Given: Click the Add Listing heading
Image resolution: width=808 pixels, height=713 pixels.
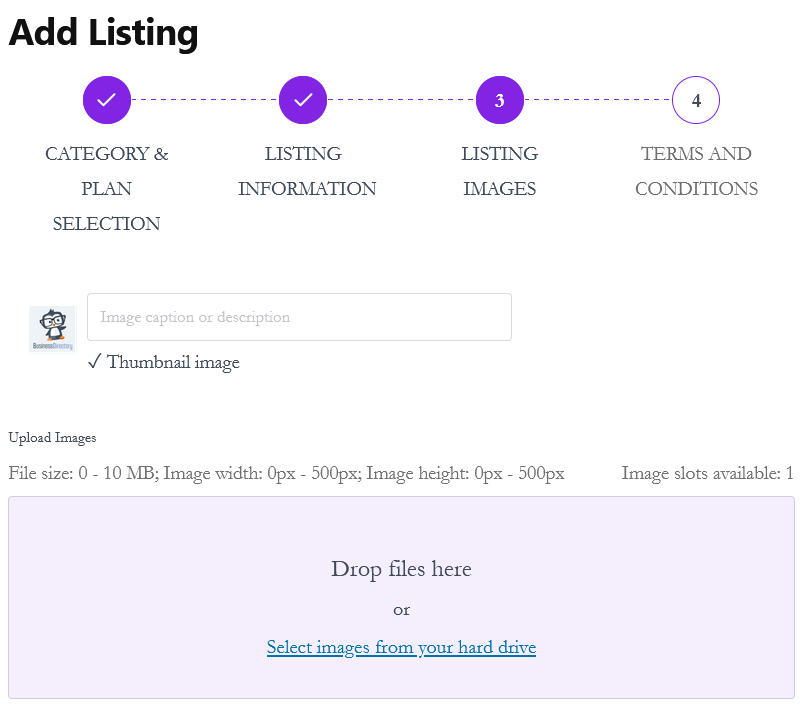Looking at the screenshot, I should coord(104,33).
